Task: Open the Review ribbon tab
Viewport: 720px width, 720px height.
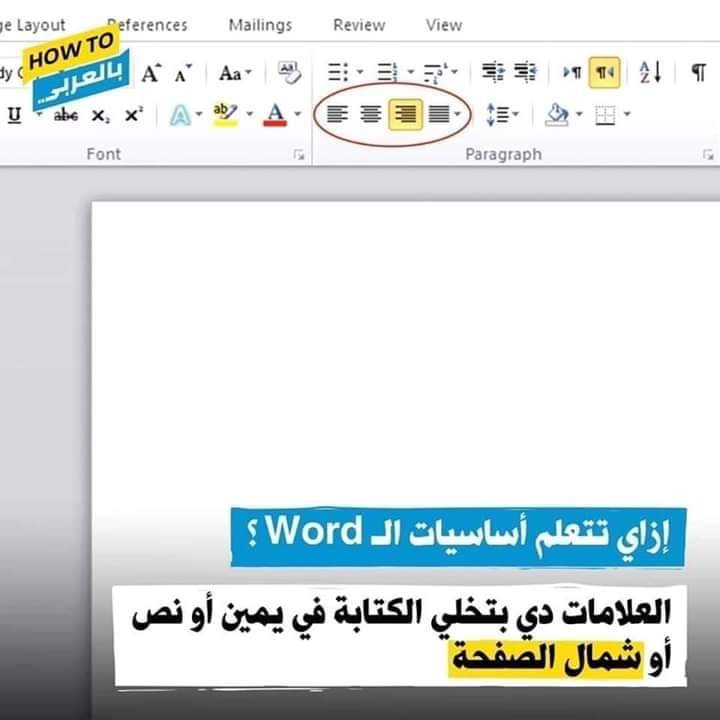Action: 359,25
